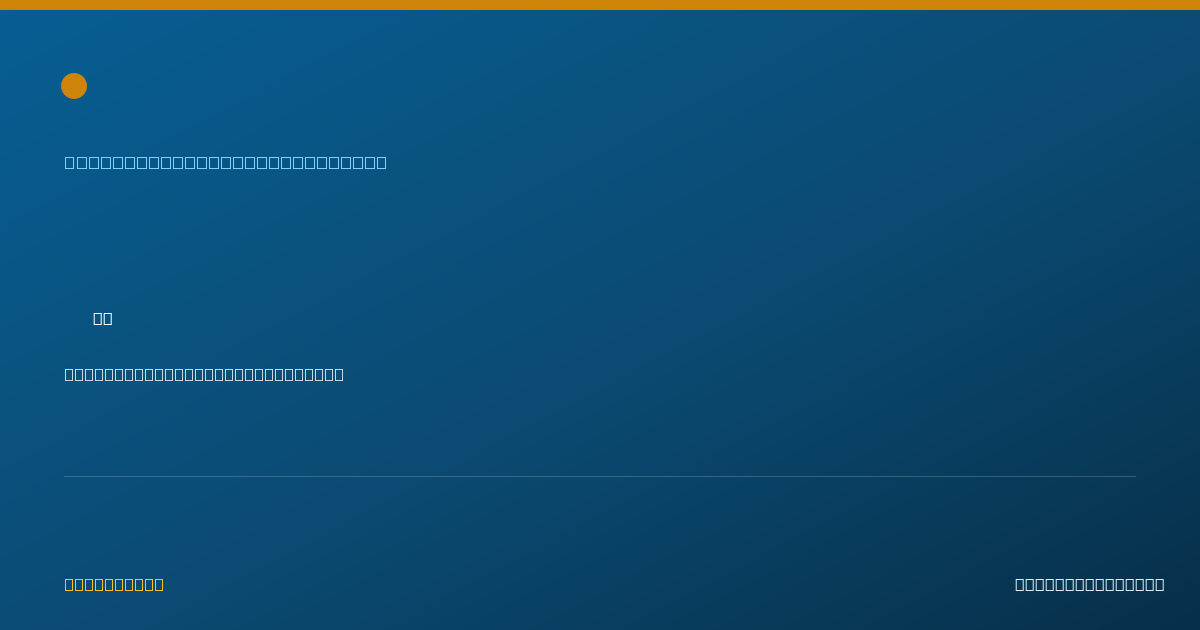Click the middle of the light-blue text line
Image resolution: width=1200 pixels, height=630 pixels.
226,162
